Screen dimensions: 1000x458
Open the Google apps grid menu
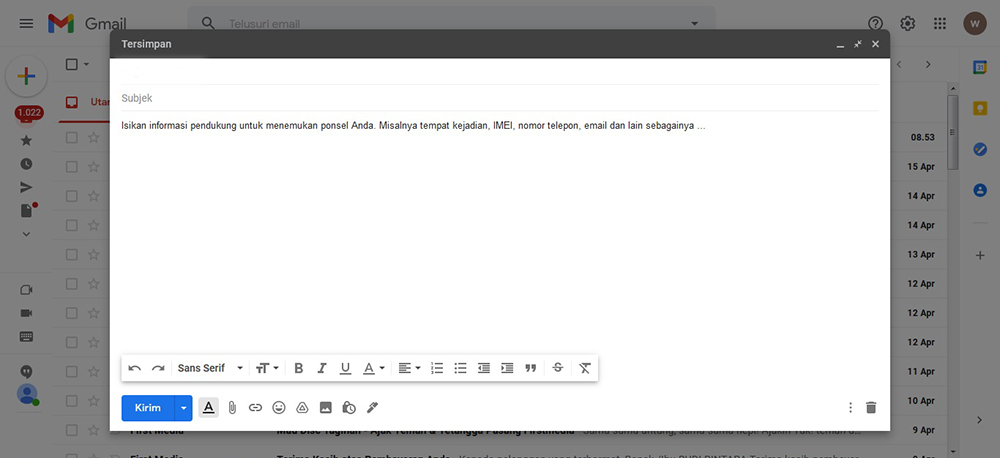(x=939, y=23)
